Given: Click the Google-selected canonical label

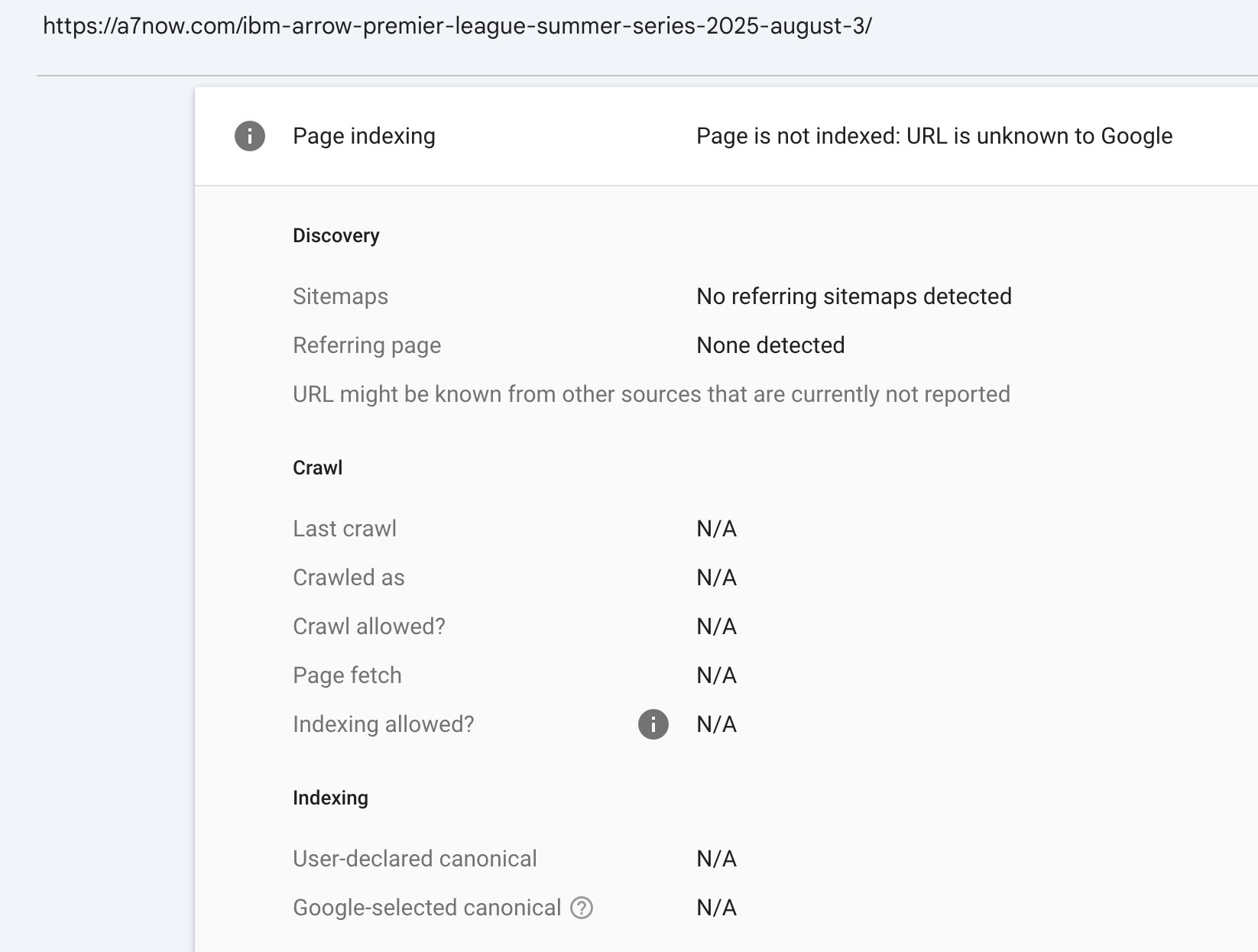Looking at the screenshot, I should click(427, 908).
